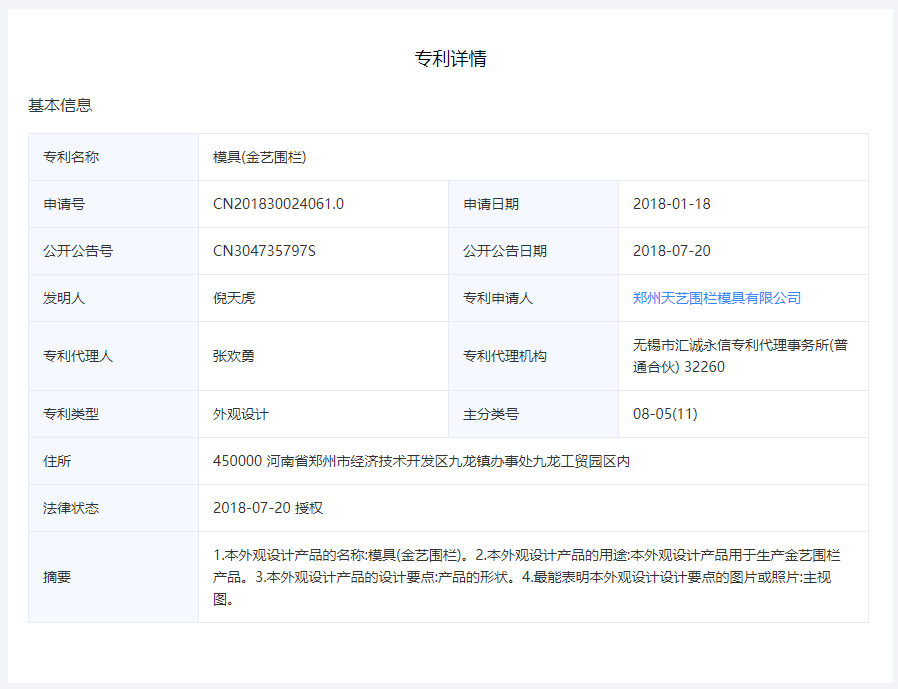Screen dimensions: 898x689
Task: Select the patent name 模具(金艺围栏)
Action: click(259, 157)
